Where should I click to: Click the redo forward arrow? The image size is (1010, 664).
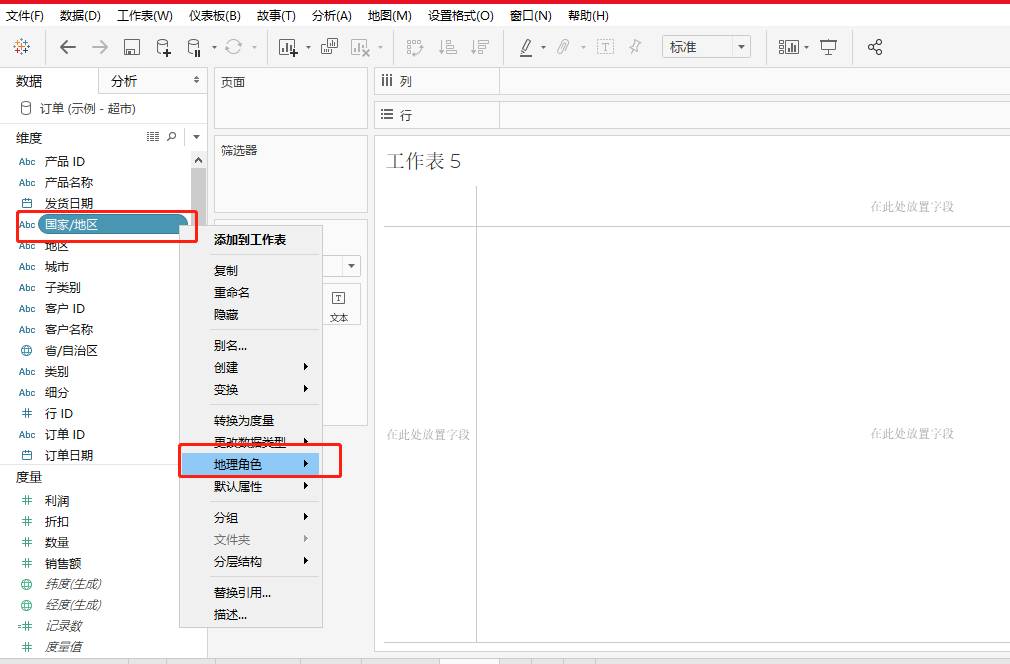[100, 46]
